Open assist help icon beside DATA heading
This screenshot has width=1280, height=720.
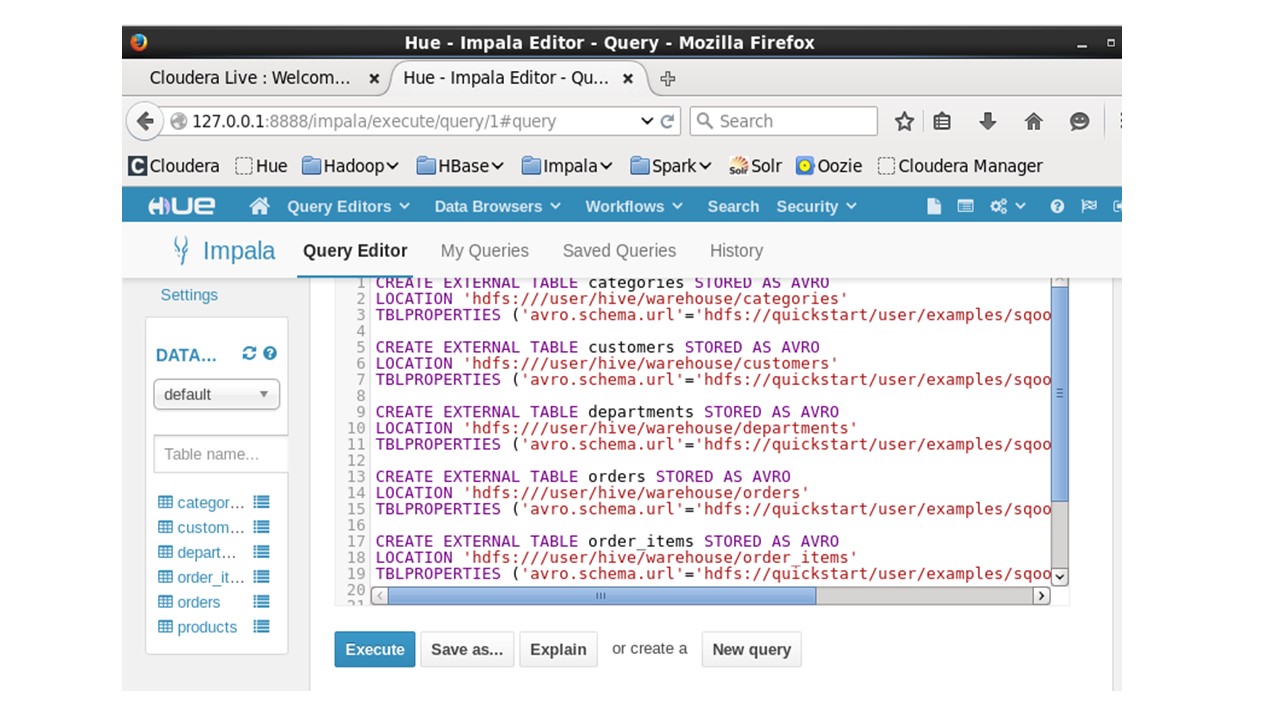click(270, 354)
